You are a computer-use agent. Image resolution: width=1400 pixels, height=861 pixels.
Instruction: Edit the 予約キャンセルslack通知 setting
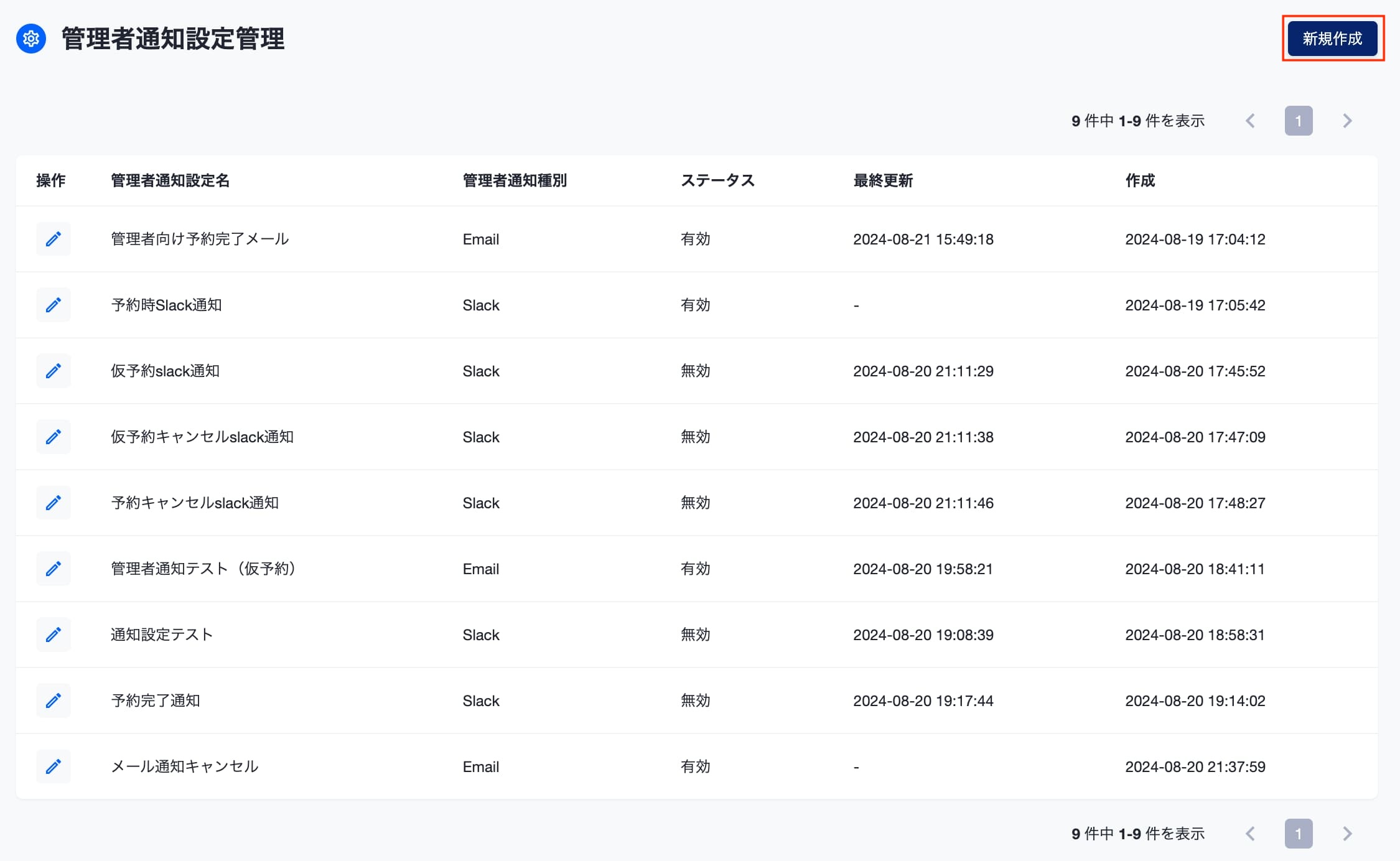pyautogui.click(x=54, y=503)
